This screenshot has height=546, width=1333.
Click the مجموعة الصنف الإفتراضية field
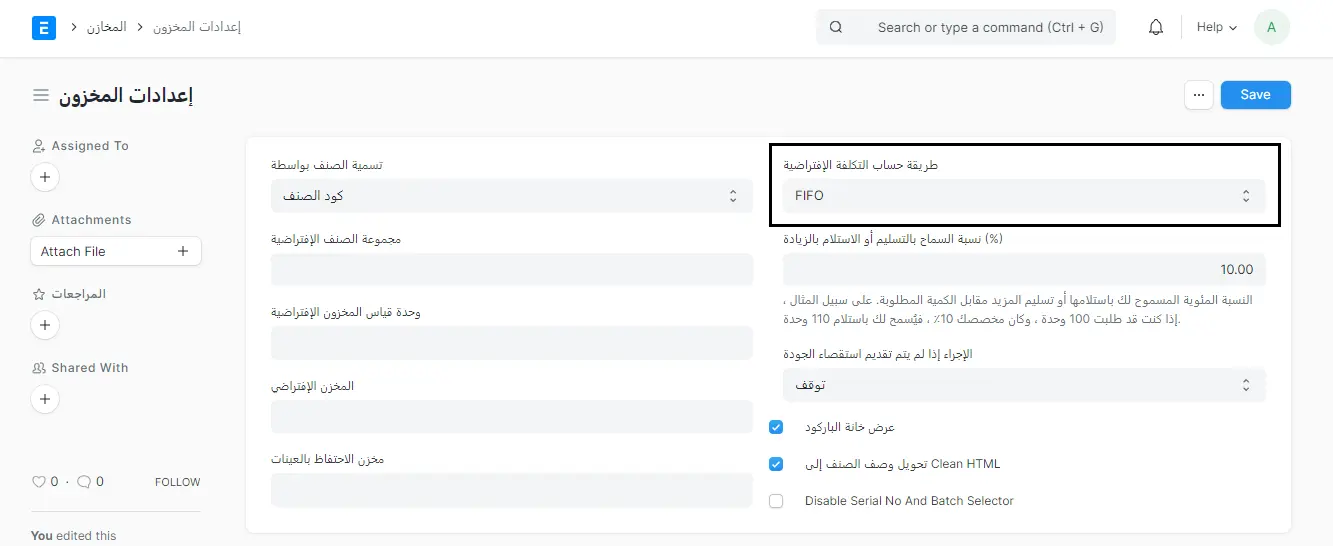click(512, 270)
